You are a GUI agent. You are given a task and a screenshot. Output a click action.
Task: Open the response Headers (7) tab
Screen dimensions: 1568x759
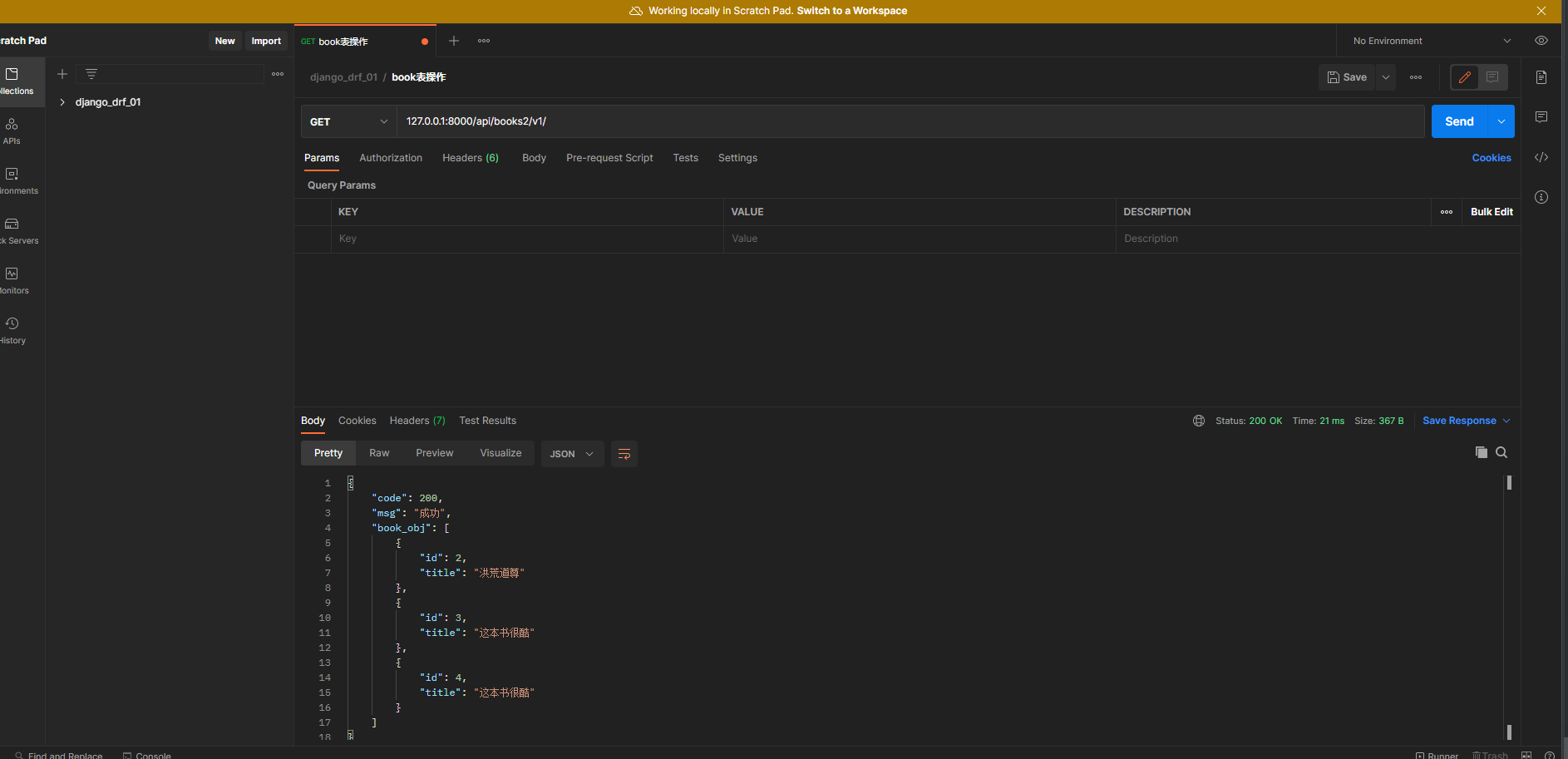(x=417, y=421)
